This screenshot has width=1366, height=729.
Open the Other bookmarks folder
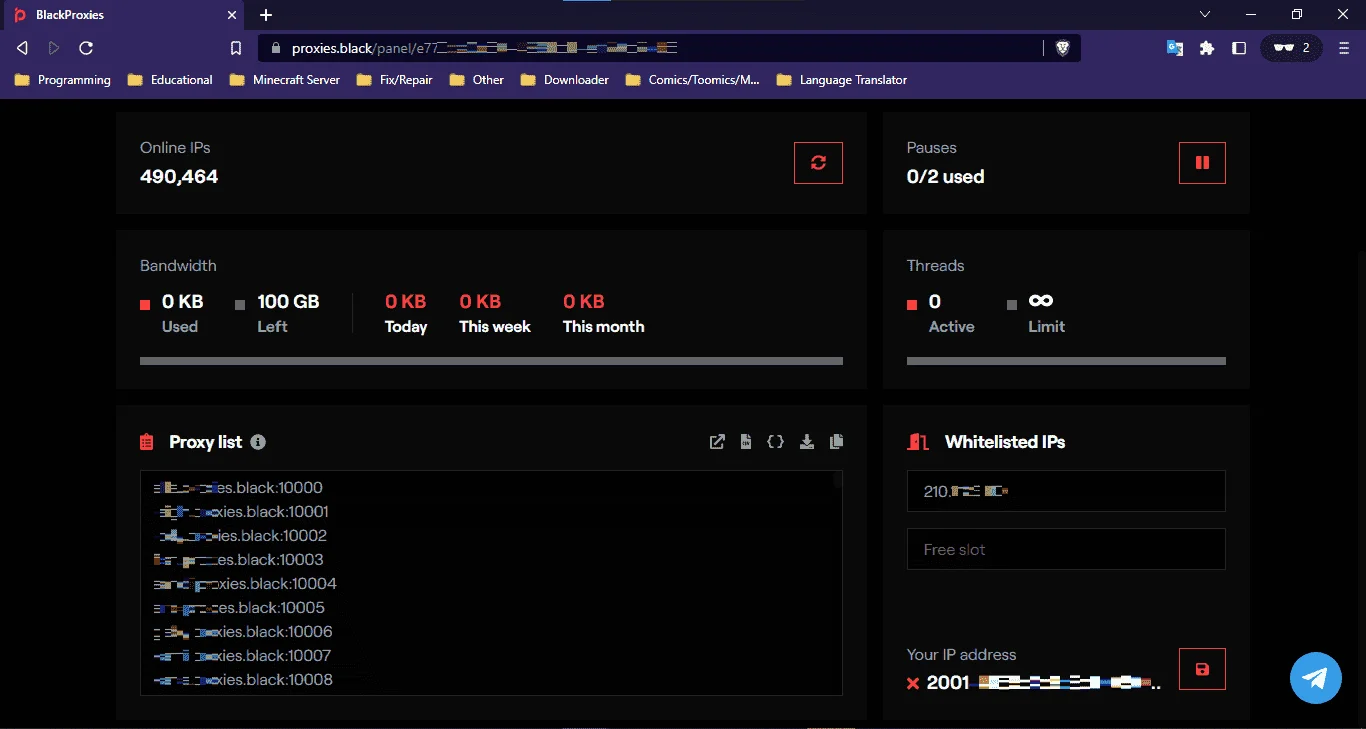(x=478, y=80)
